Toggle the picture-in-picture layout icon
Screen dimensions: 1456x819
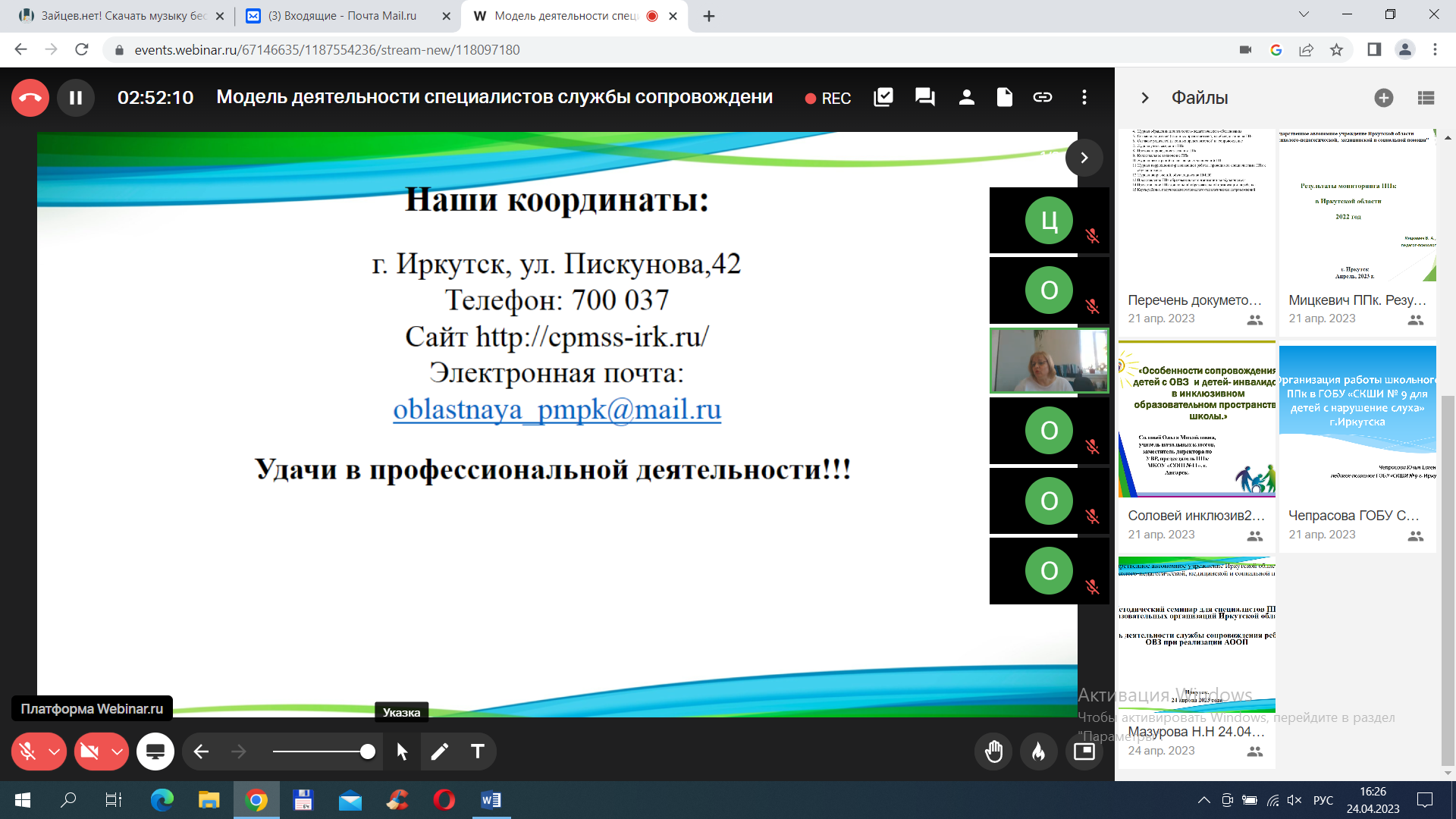[1084, 752]
